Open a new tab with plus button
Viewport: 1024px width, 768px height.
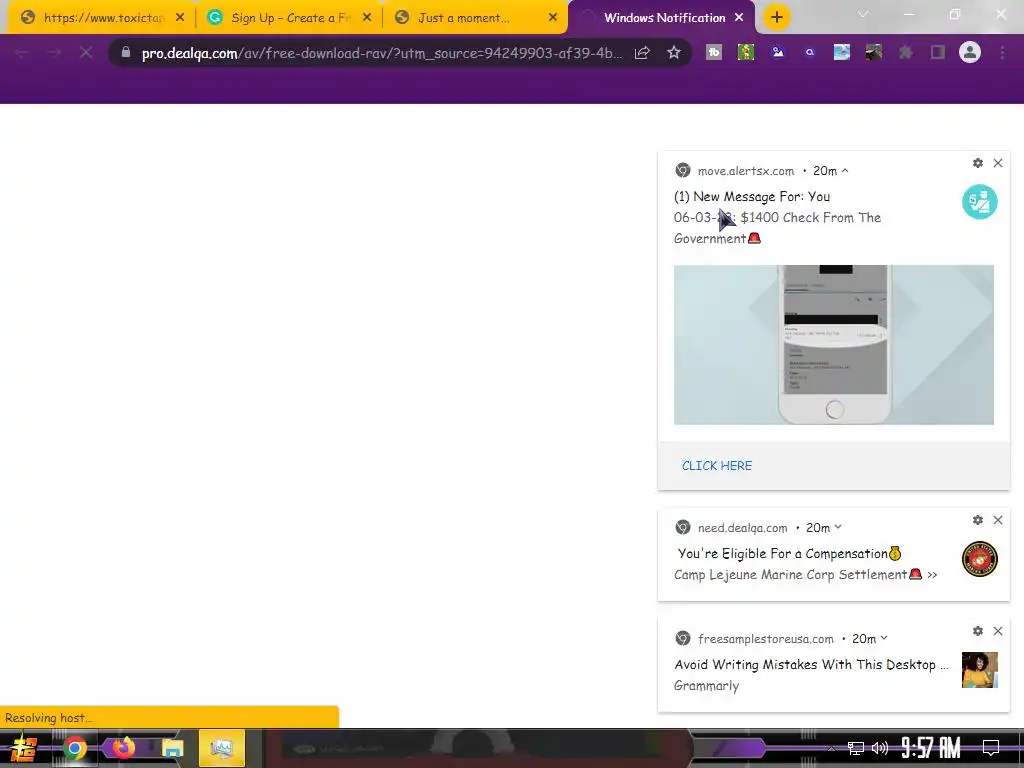(776, 18)
